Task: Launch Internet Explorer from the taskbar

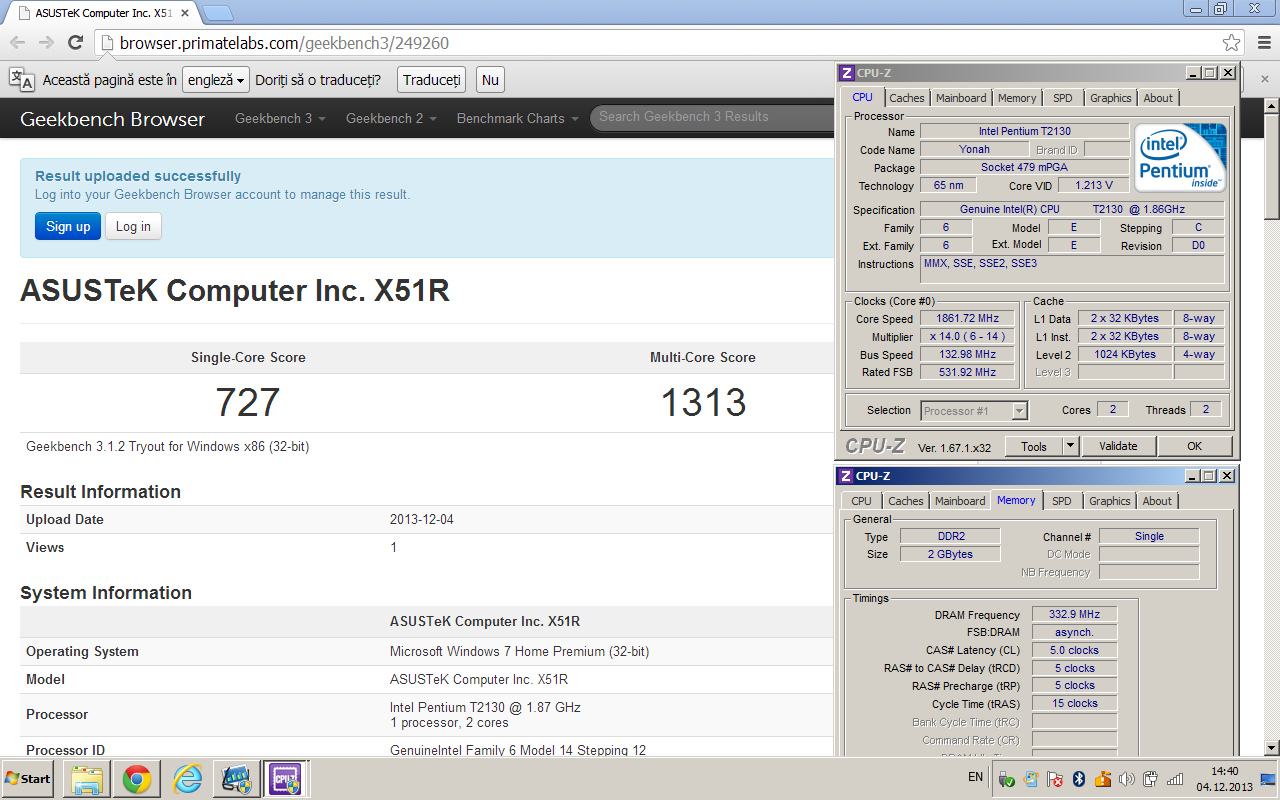Action: (187, 779)
